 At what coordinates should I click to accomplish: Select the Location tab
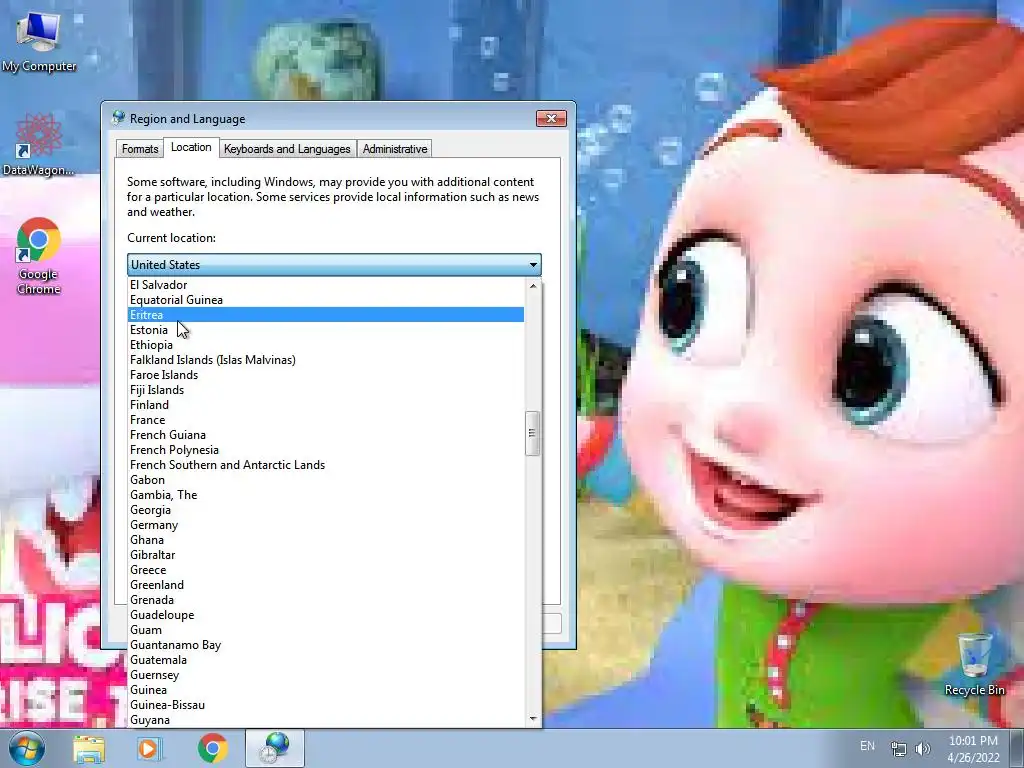click(x=191, y=148)
